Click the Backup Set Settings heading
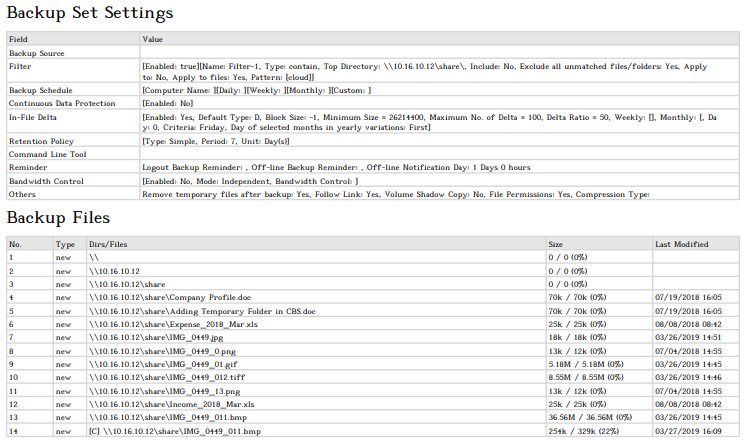 click(90, 14)
